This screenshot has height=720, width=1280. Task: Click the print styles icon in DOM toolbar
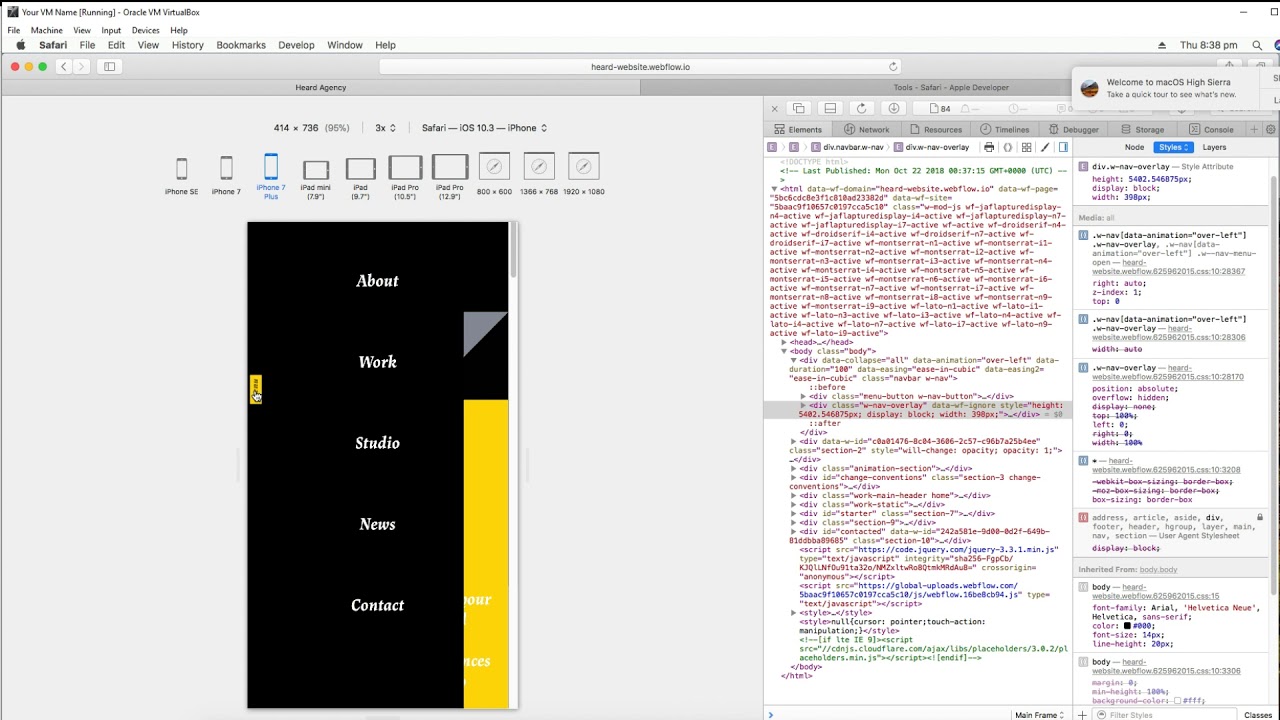coord(989,147)
